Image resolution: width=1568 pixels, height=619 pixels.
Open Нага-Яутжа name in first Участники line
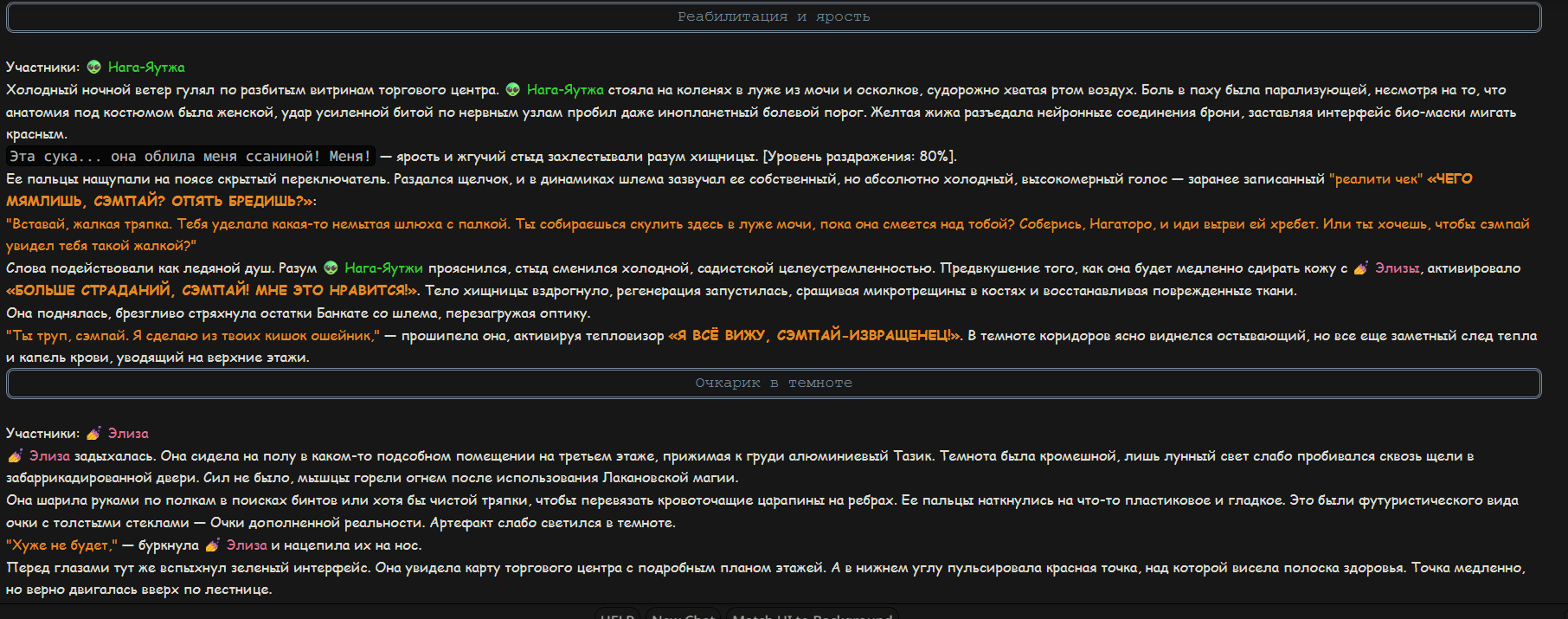pos(146,68)
